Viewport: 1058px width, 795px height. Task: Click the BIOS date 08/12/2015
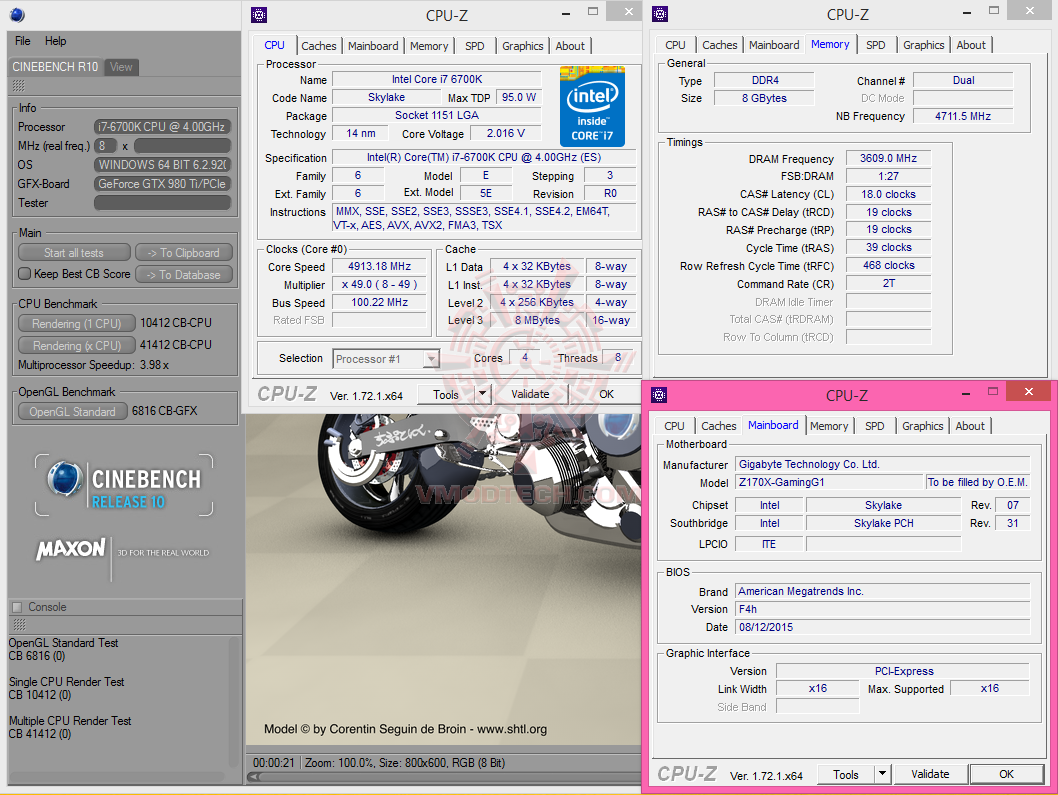(x=883, y=627)
